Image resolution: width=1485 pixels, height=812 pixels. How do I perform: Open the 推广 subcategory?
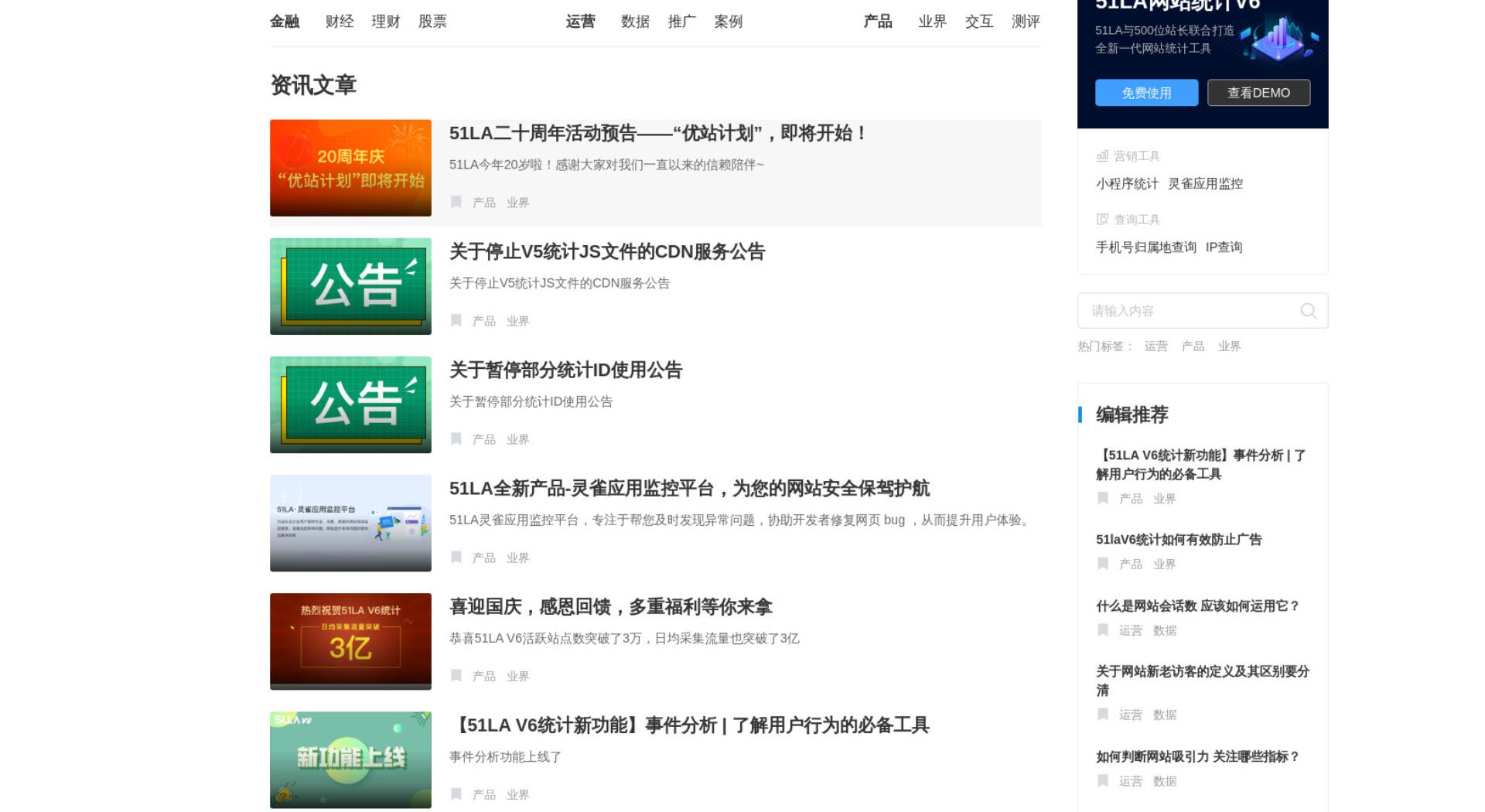pos(681,22)
